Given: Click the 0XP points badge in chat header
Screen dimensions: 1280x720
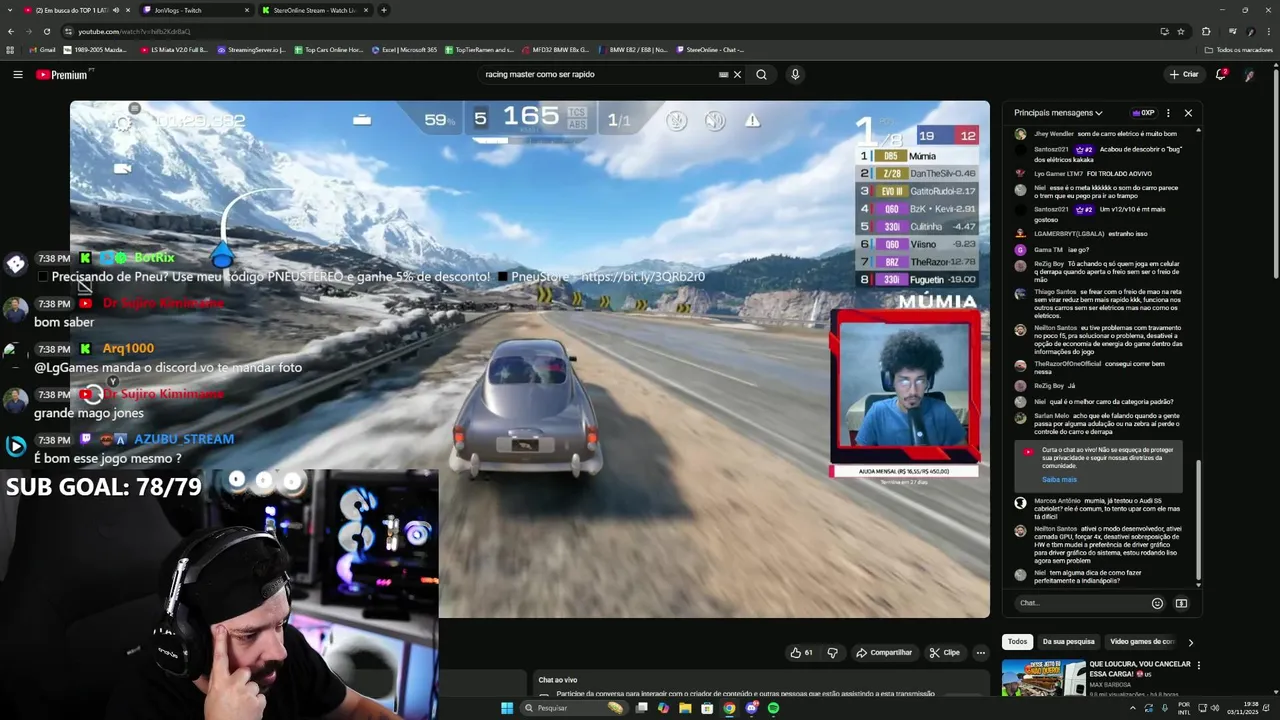Looking at the screenshot, I should (1143, 113).
